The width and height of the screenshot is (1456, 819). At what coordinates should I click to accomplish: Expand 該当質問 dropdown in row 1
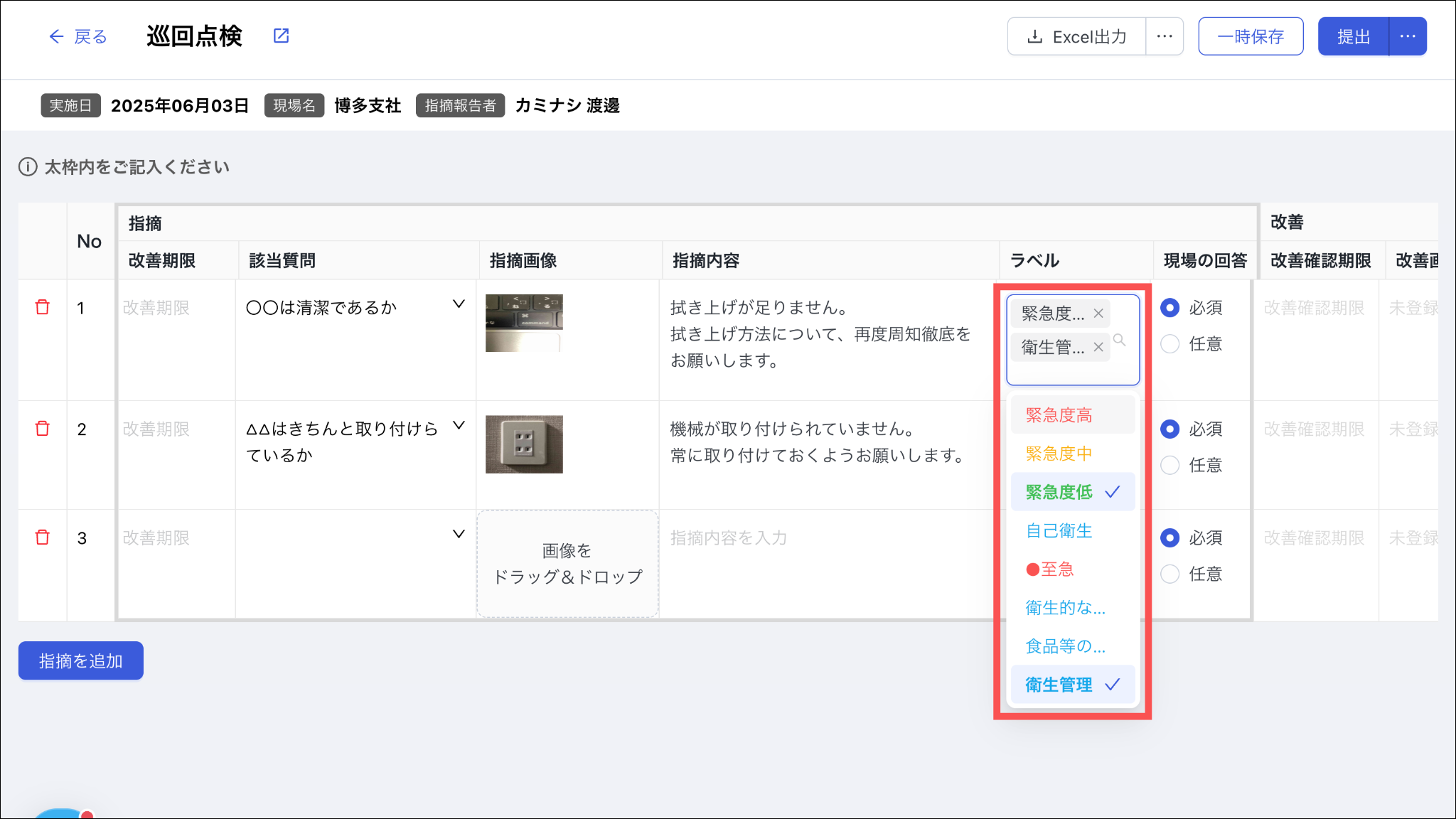459,304
